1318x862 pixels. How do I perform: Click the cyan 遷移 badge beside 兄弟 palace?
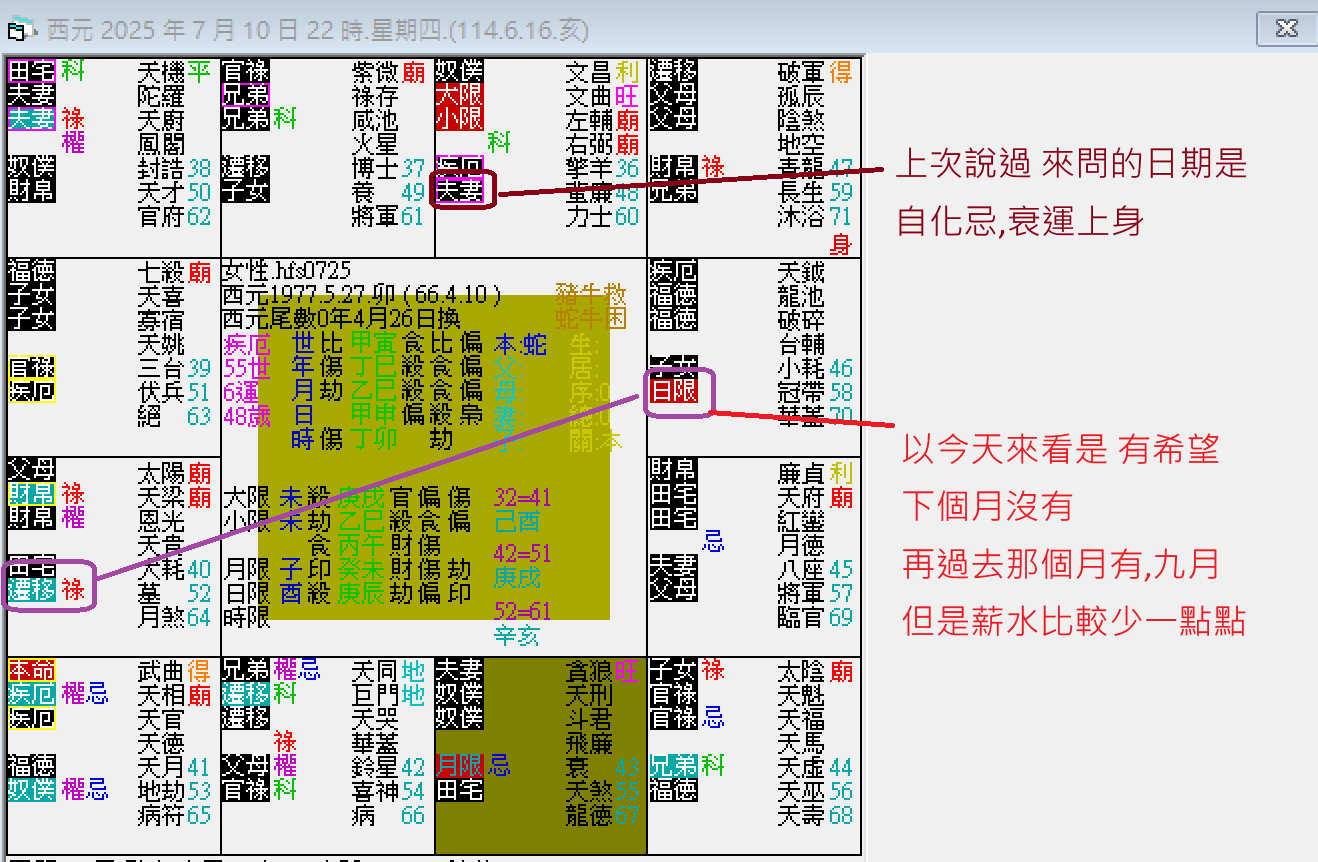(x=245, y=695)
